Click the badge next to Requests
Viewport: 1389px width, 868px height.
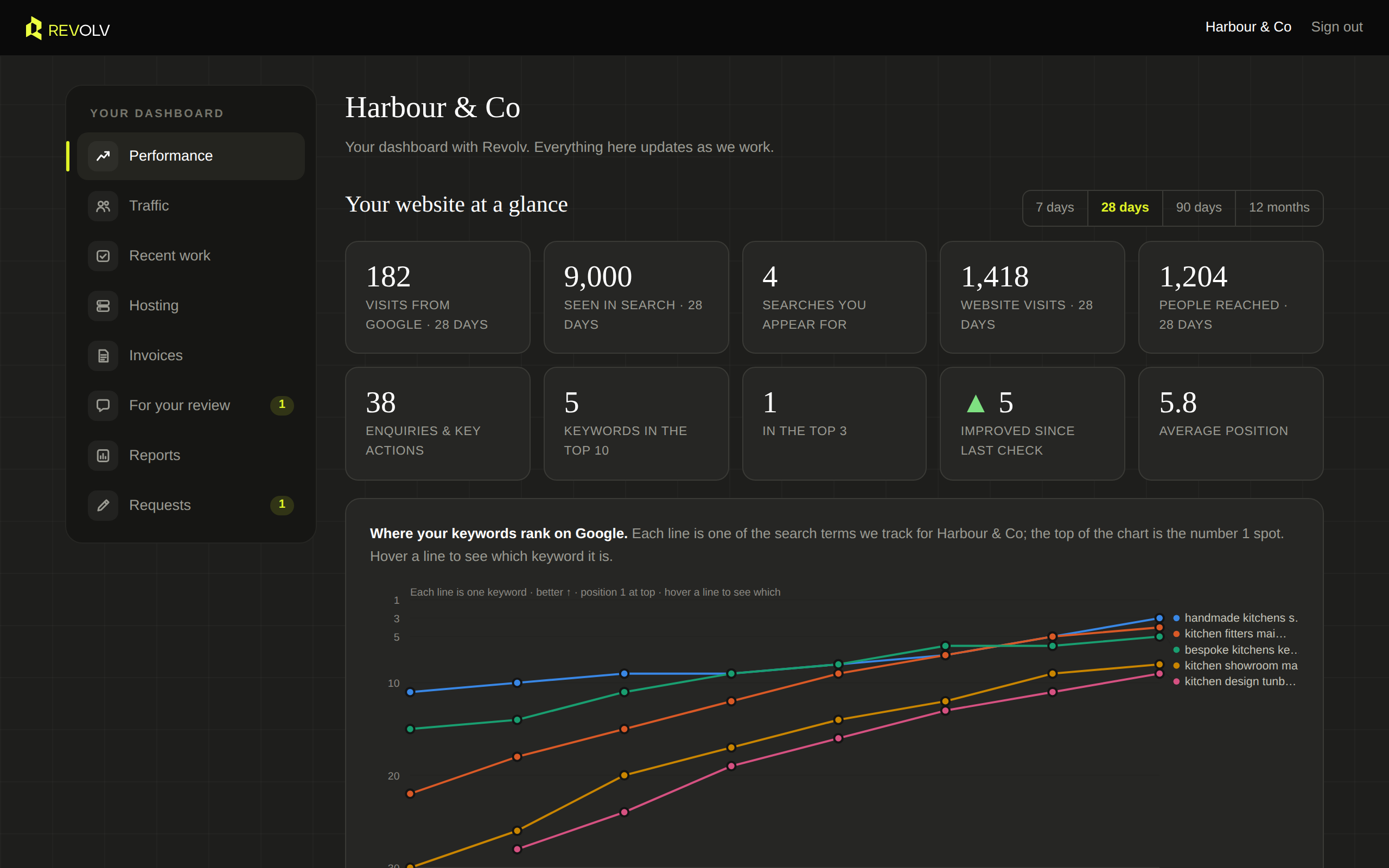[282, 505]
